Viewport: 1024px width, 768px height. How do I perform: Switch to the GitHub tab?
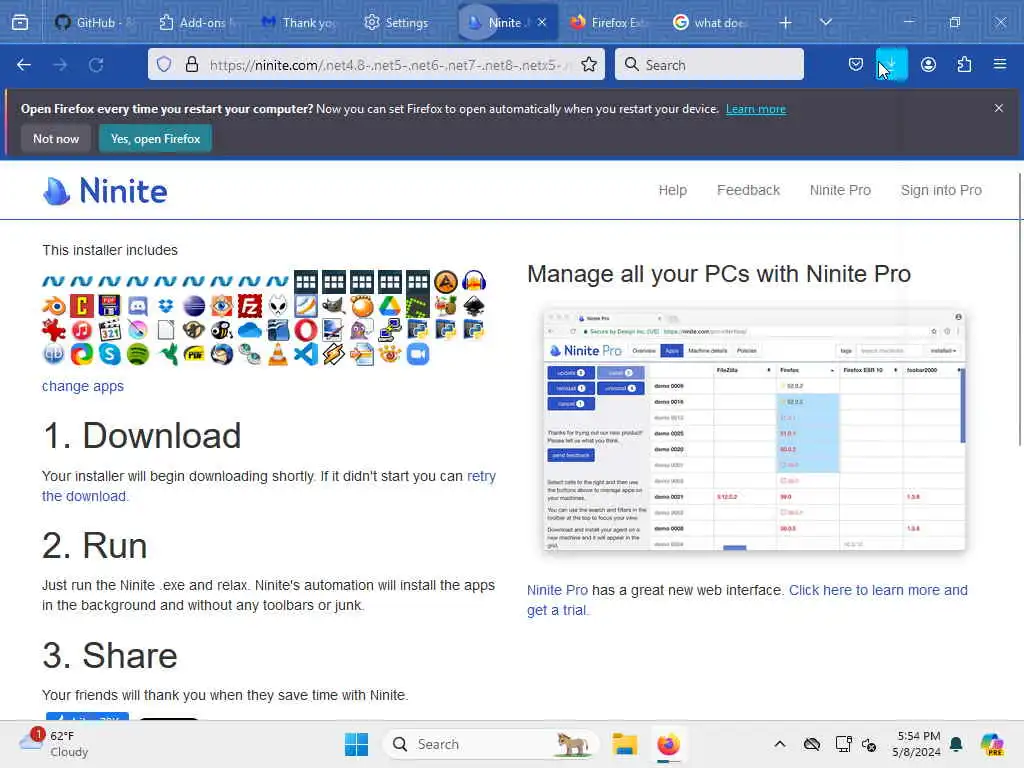click(x=93, y=22)
